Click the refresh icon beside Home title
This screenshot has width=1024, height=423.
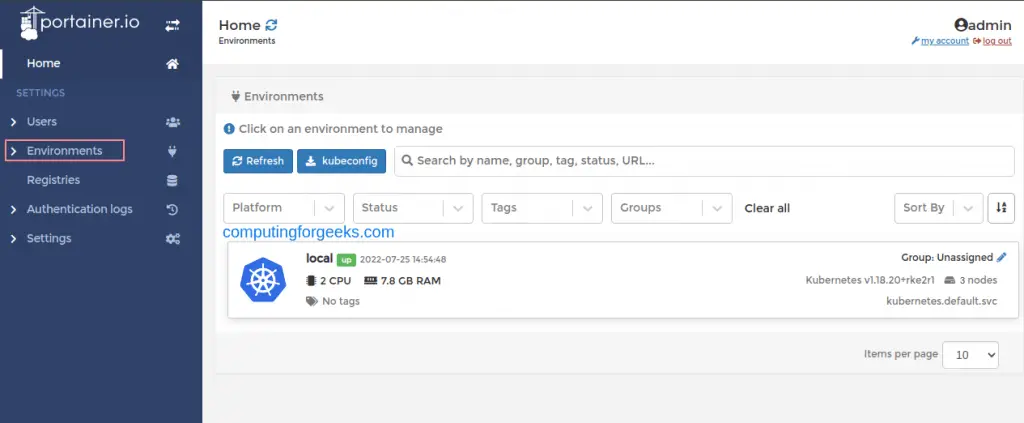[x=271, y=25]
